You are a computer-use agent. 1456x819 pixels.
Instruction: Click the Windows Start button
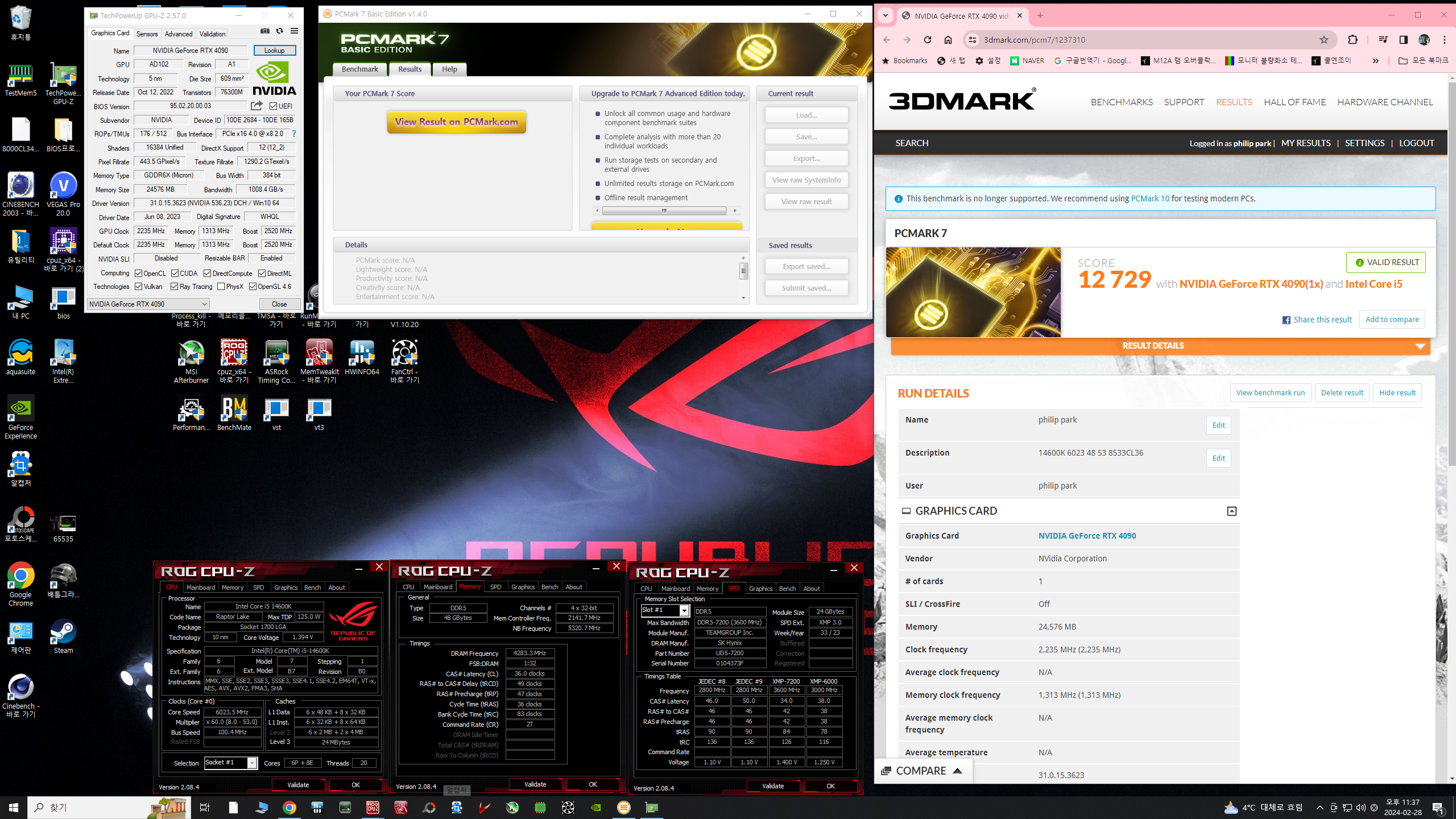14,808
